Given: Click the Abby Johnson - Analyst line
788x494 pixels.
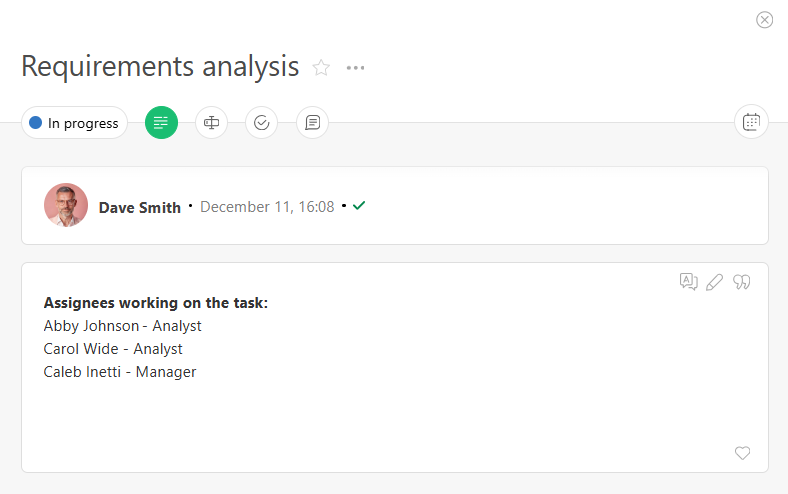Looking at the screenshot, I should coord(123,326).
